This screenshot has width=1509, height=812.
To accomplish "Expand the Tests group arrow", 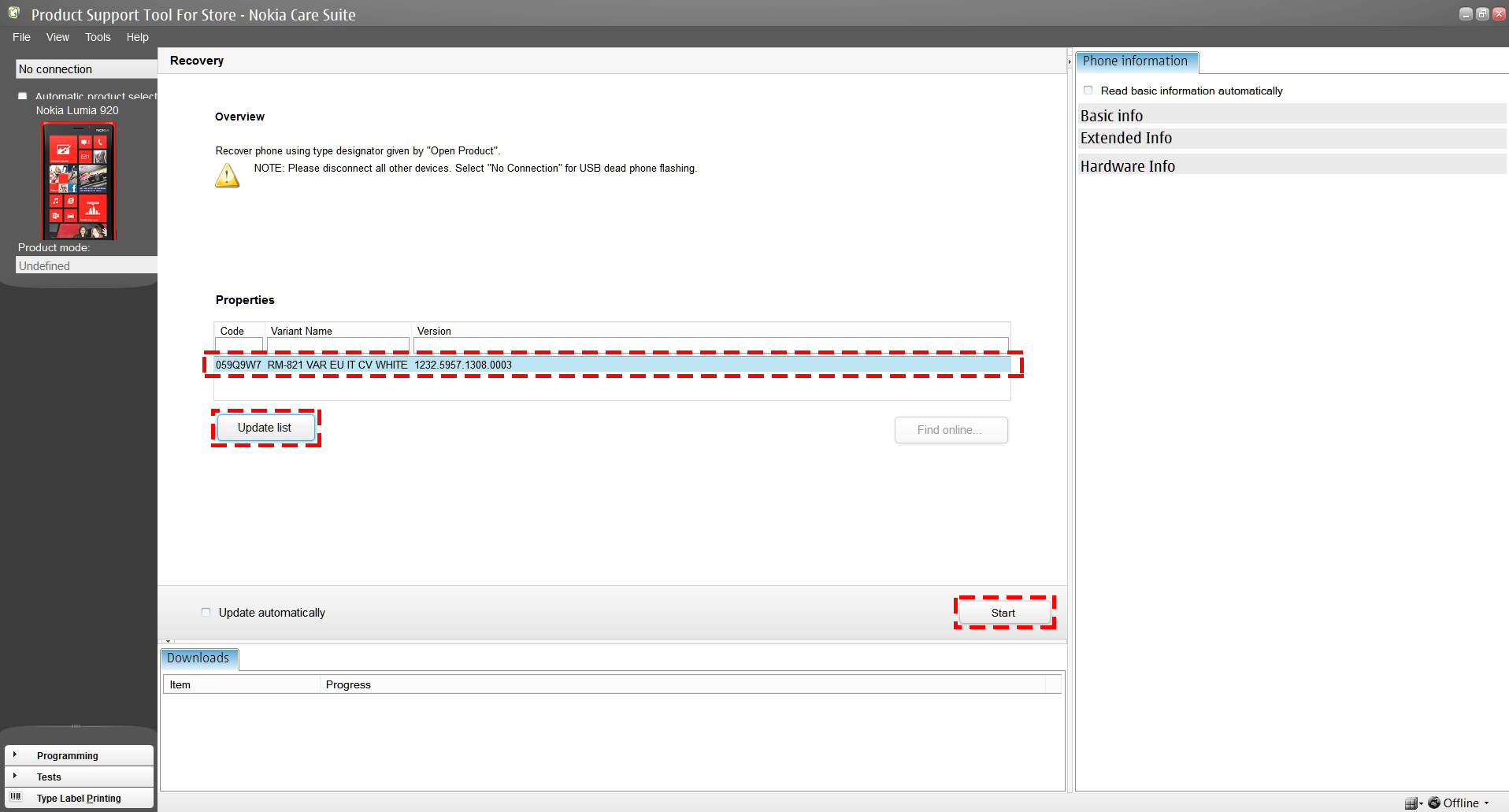I will point(15,776).
